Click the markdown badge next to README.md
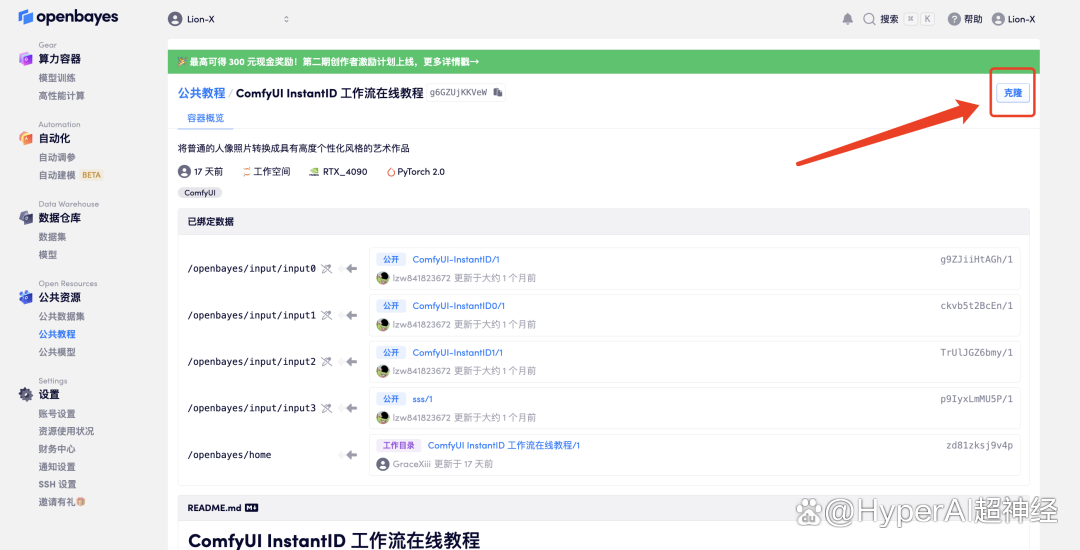This screenshot has width=1080, height=550. pos(251,508)
